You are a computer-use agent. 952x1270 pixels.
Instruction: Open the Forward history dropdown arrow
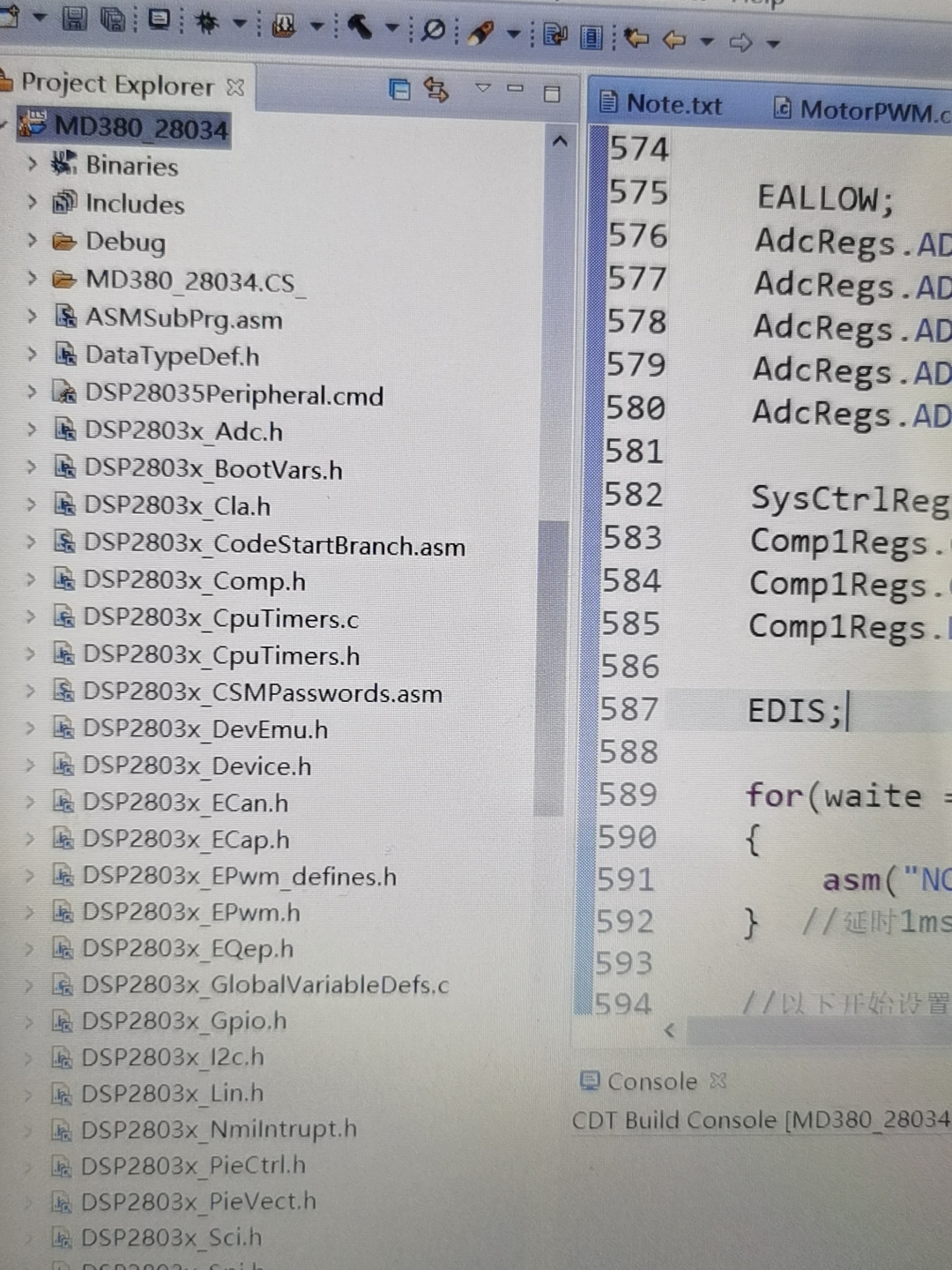tap(773, 42)
